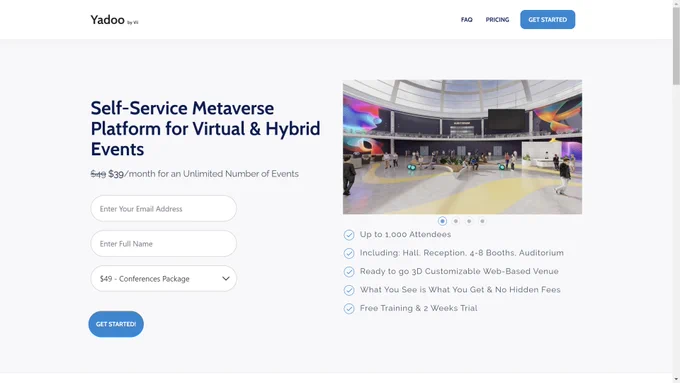Click the chevron arrow on package selector
This screenshot has height=383, width=680.
(x=226, y=278)
